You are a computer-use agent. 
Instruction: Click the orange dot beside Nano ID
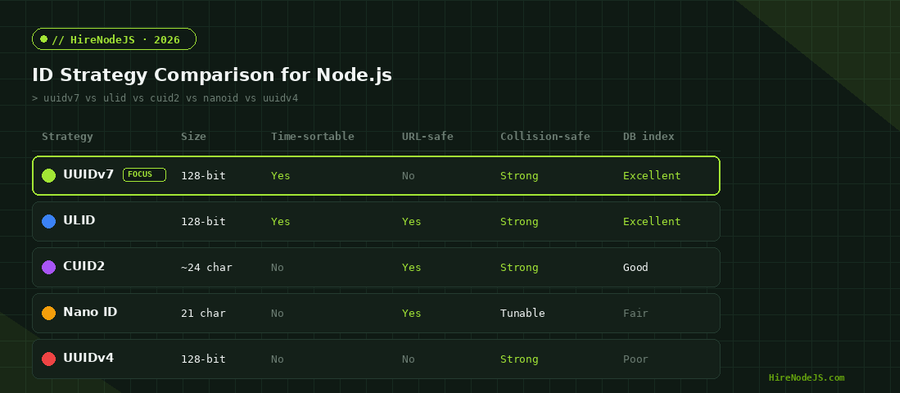(49, 313)
